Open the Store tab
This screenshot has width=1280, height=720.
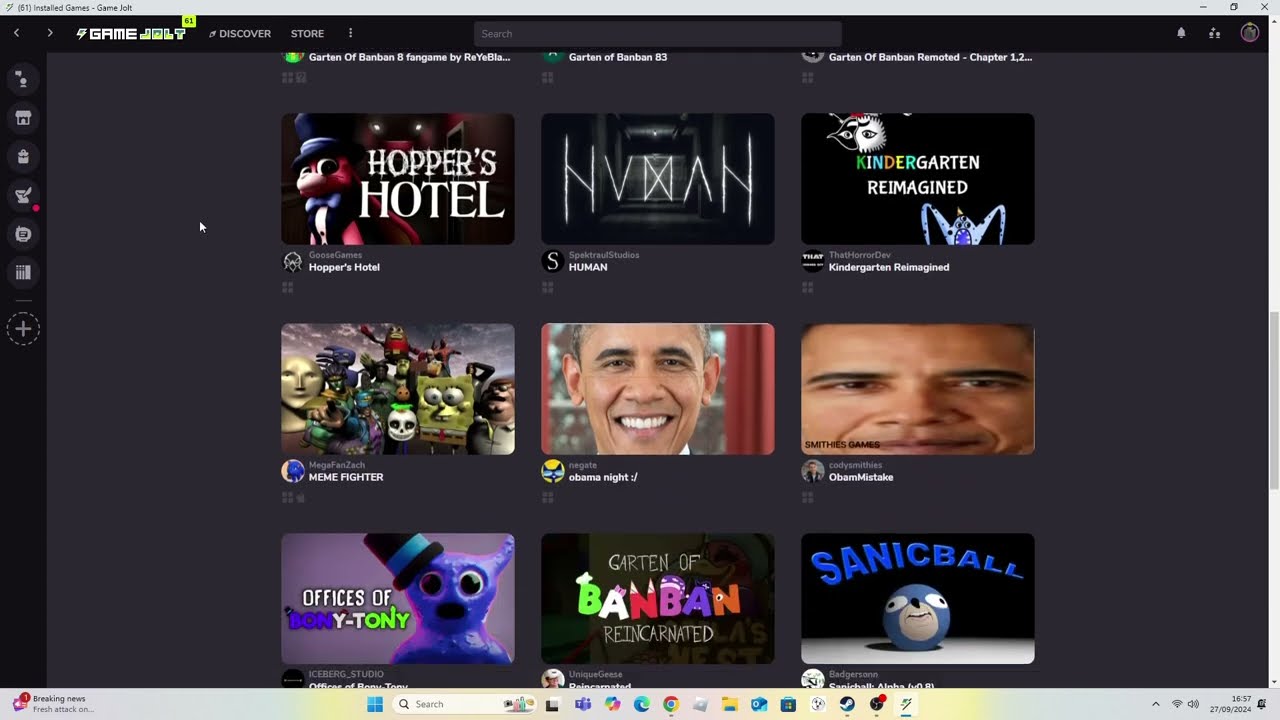tap(307, 33)
